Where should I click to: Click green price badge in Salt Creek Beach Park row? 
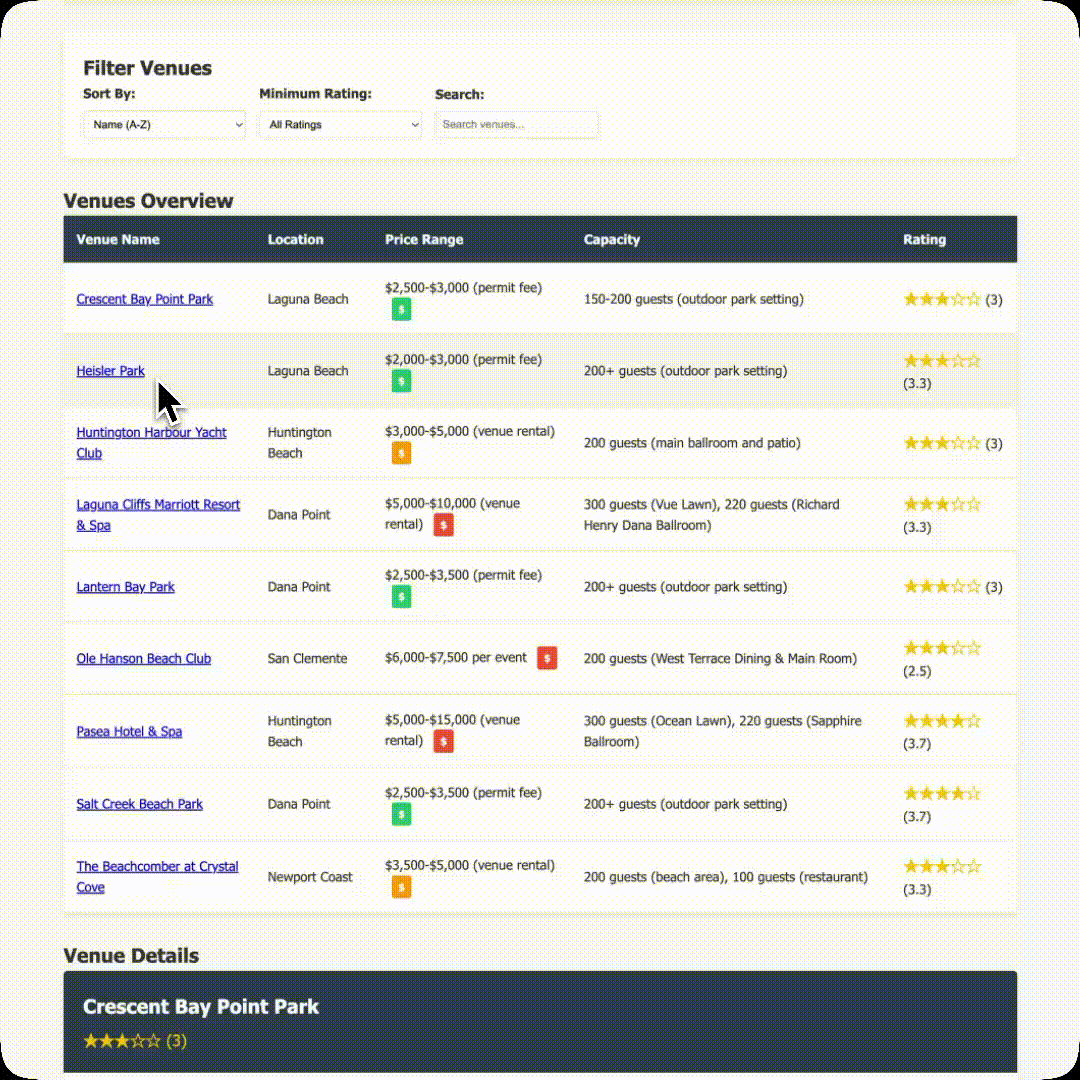pos(401,814)
